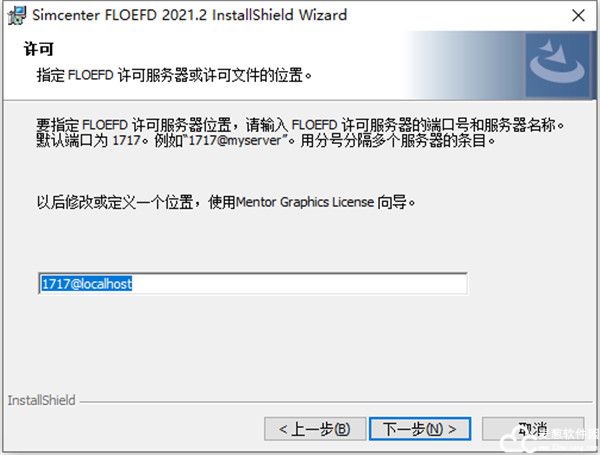Click the blue gradient banner left of the logo

pyautogui.click(x=465, y=65)
